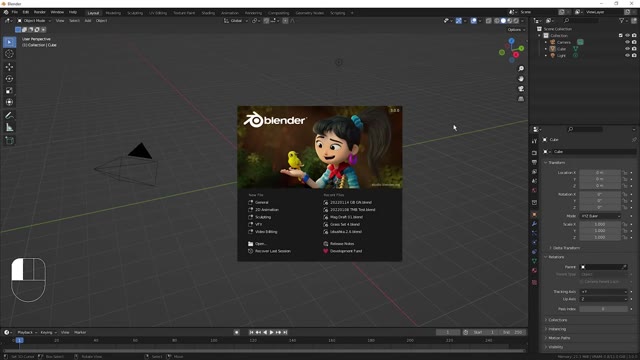Image resolution: width=640 pixels, height=360 pixels.
Task: Open the rotation Mode XYZ Euler dropdown
Action: 600,216
